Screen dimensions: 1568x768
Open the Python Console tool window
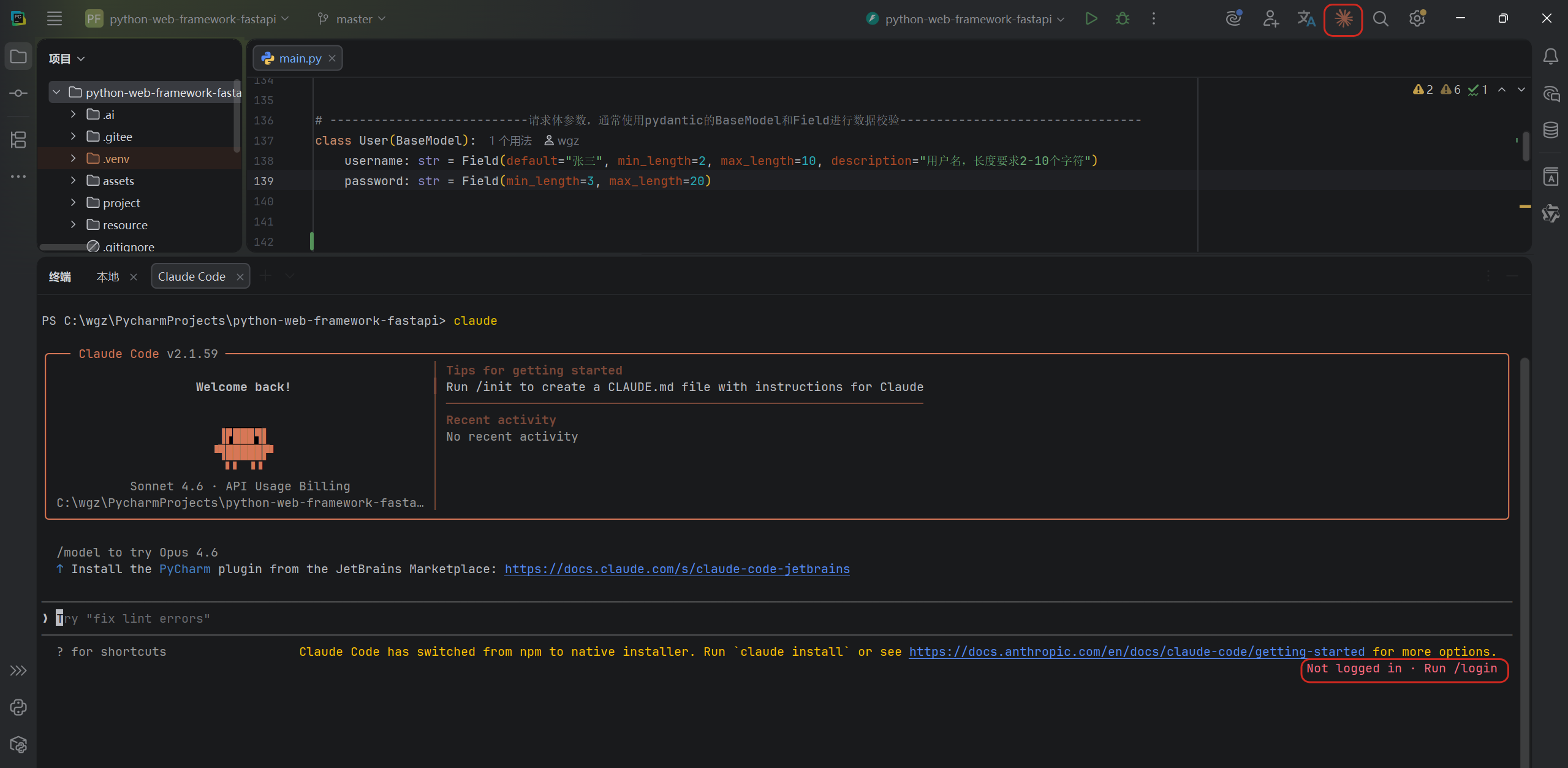pyautogui.click(x=18, y=707)
